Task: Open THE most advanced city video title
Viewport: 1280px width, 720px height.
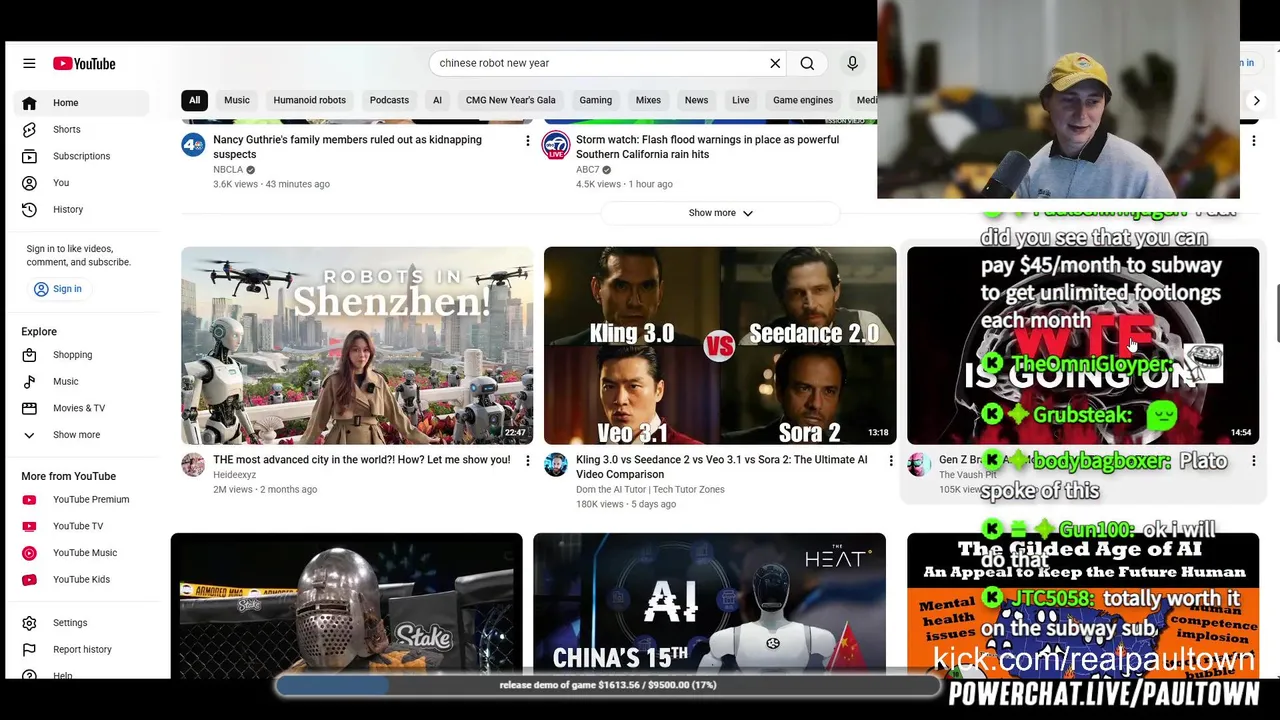Action: [x=361, y=460]
